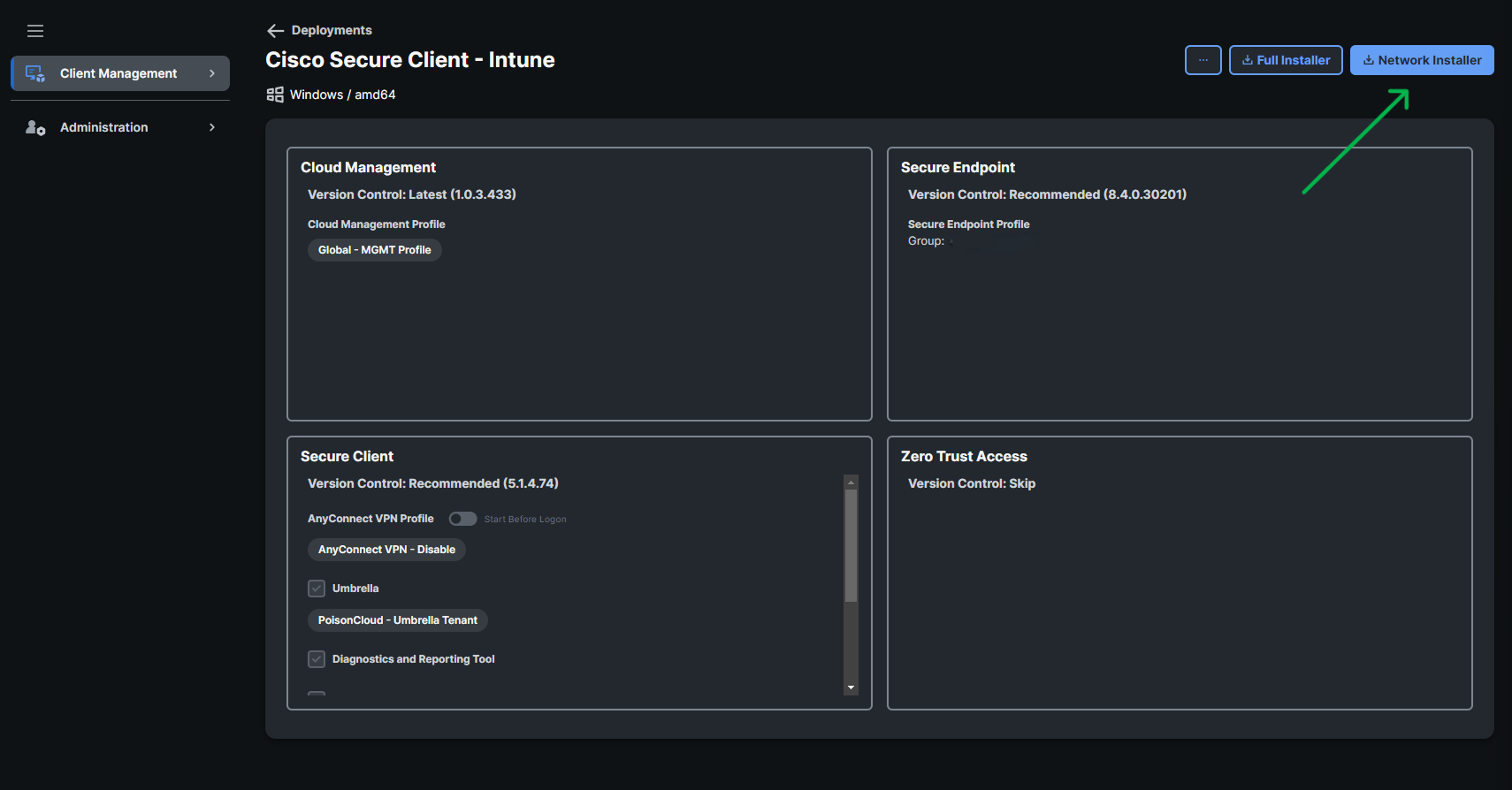Click the Windows platform icon
The width and height of the screenshot is (1512, 790).
(x=275, y=95)
